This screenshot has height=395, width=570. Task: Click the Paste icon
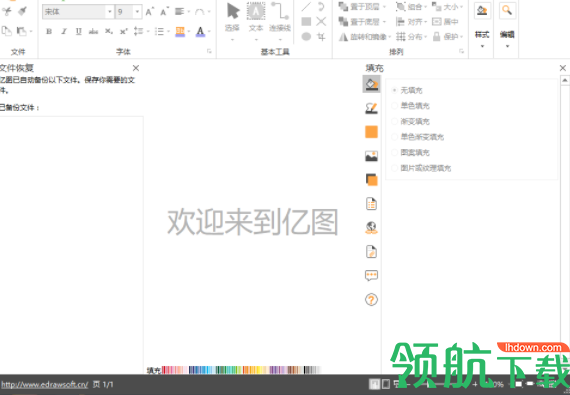[22, 31]
